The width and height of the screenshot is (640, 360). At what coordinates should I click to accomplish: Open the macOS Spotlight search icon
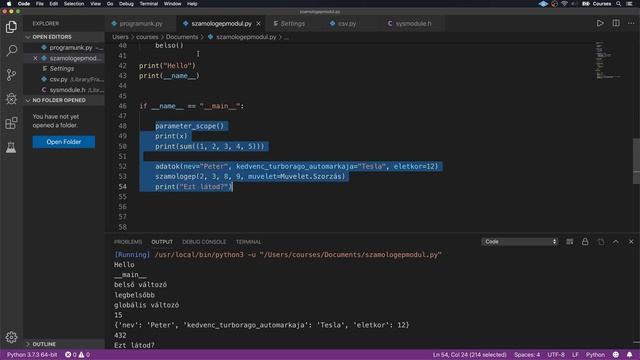point(619,4)
